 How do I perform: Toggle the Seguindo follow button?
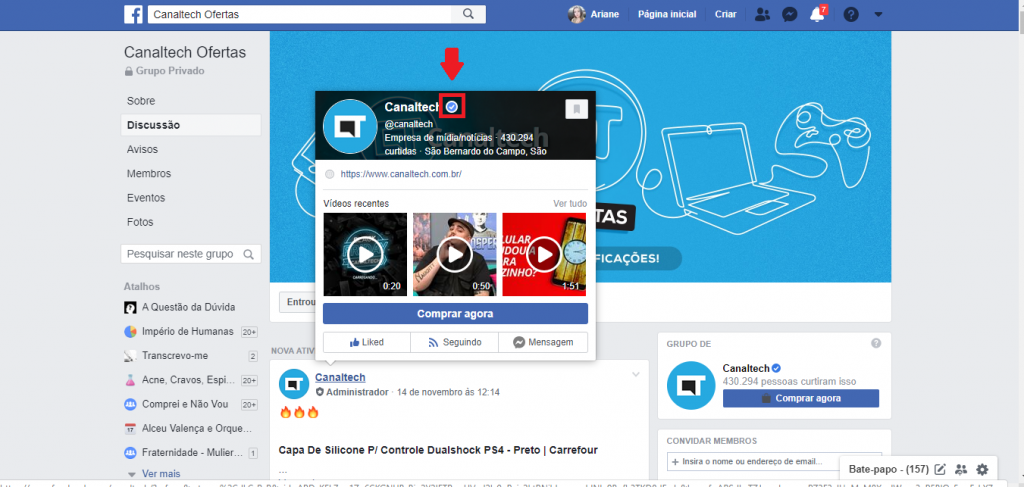pos(455,342)
